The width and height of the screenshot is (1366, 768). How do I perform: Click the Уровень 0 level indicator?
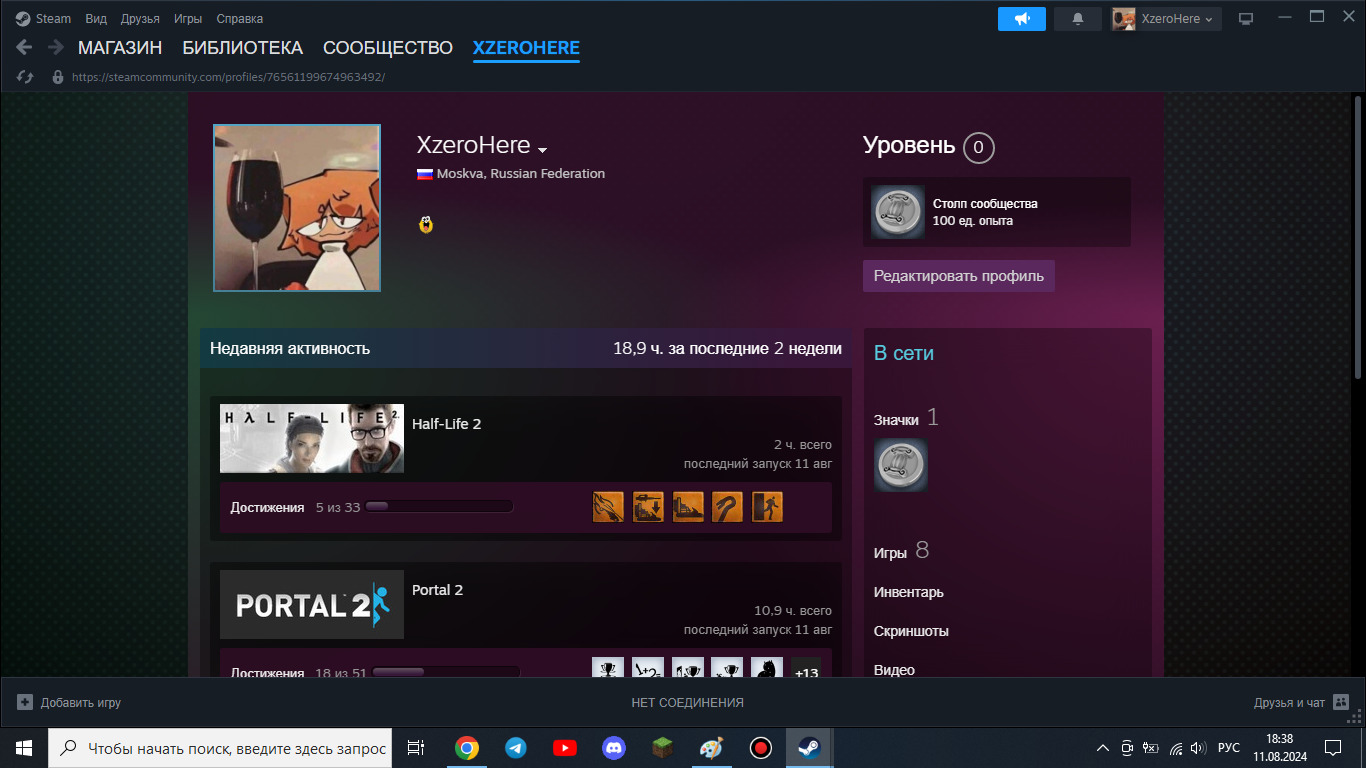pos(928,147)
